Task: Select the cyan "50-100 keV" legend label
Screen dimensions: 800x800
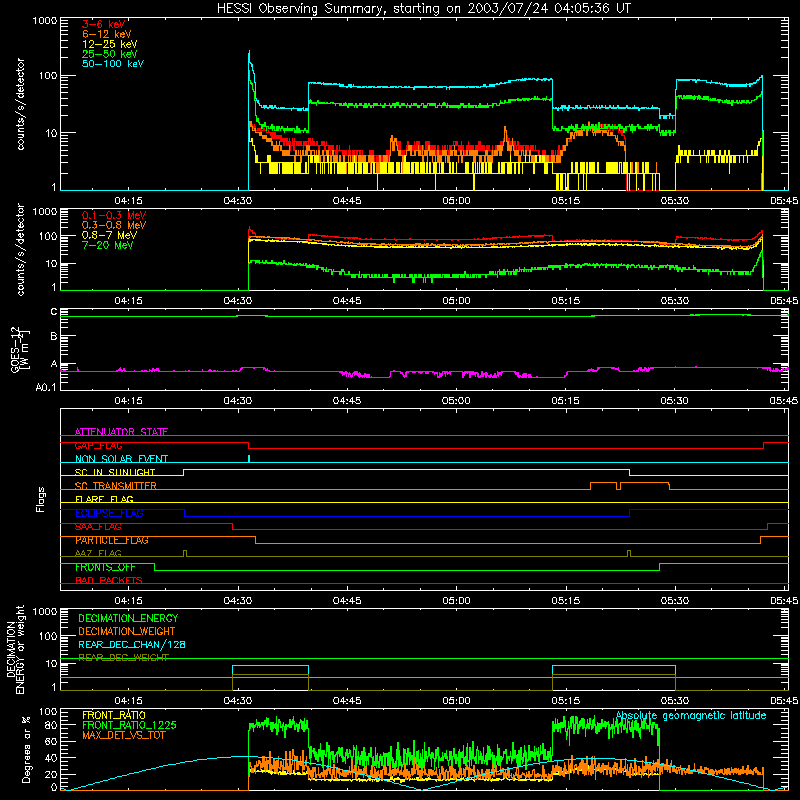Action: point(113,64)
